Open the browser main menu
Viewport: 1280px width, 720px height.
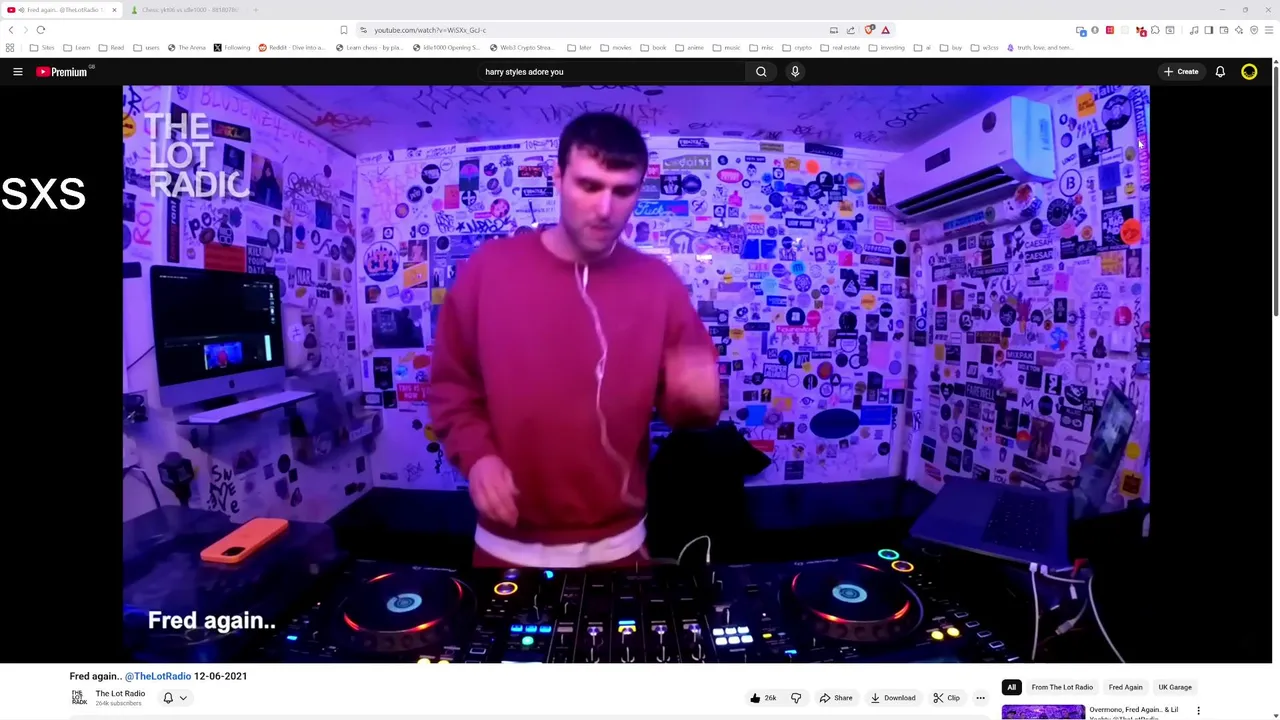(1269, 30)
